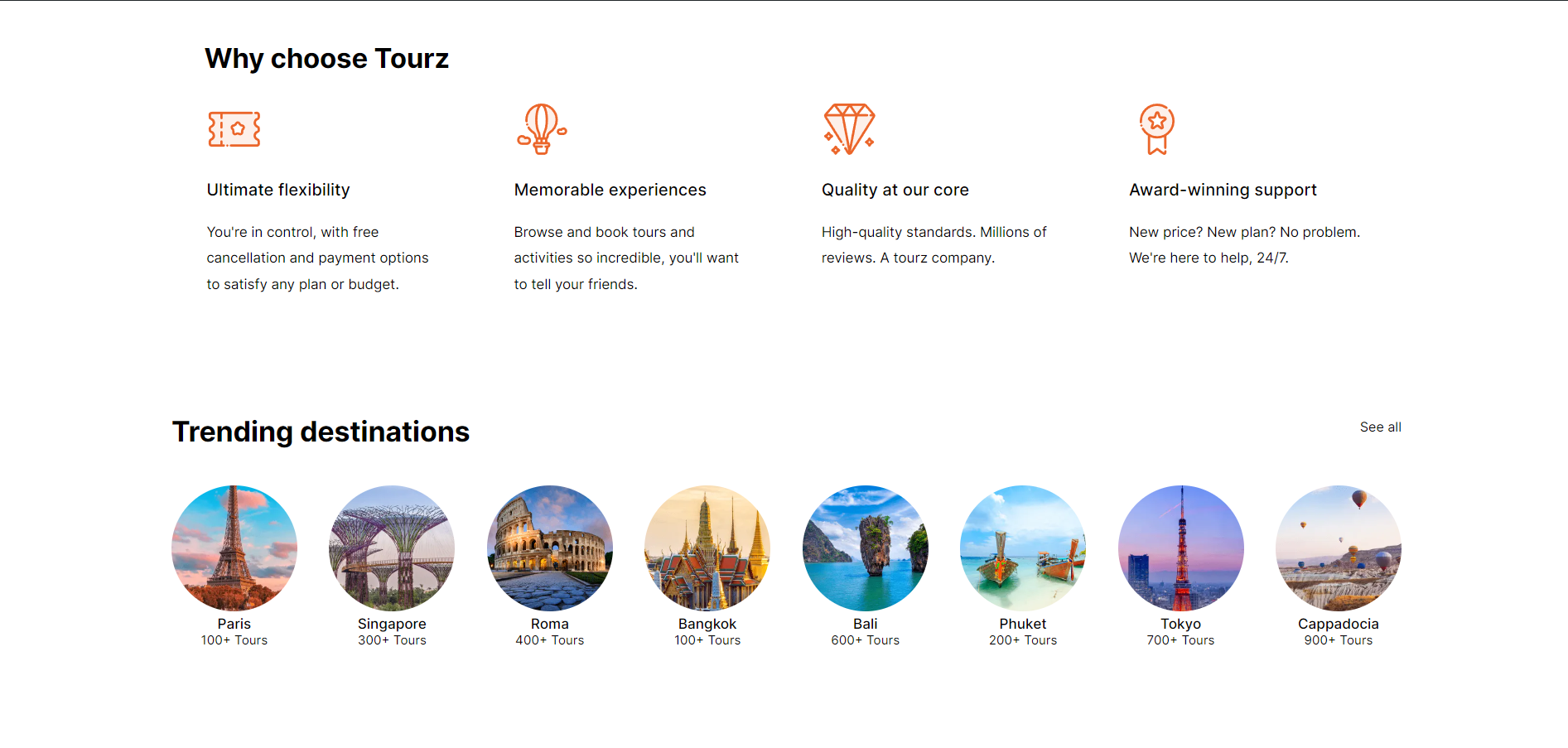Click the Bangkok destination name
Screen dimensions: 1568x748
click(x=707, y=625)
